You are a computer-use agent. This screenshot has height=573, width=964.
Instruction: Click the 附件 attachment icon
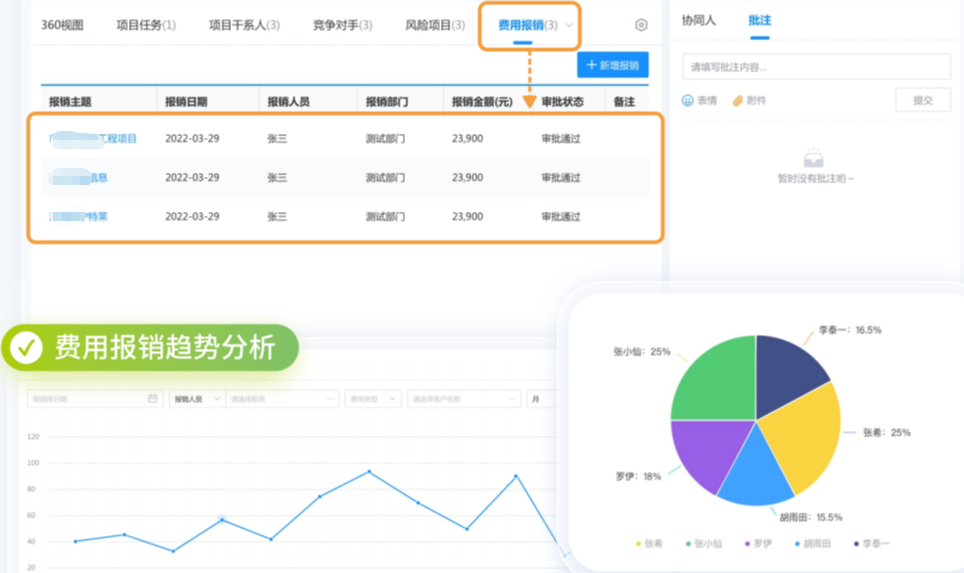click(x=738, y=100)
